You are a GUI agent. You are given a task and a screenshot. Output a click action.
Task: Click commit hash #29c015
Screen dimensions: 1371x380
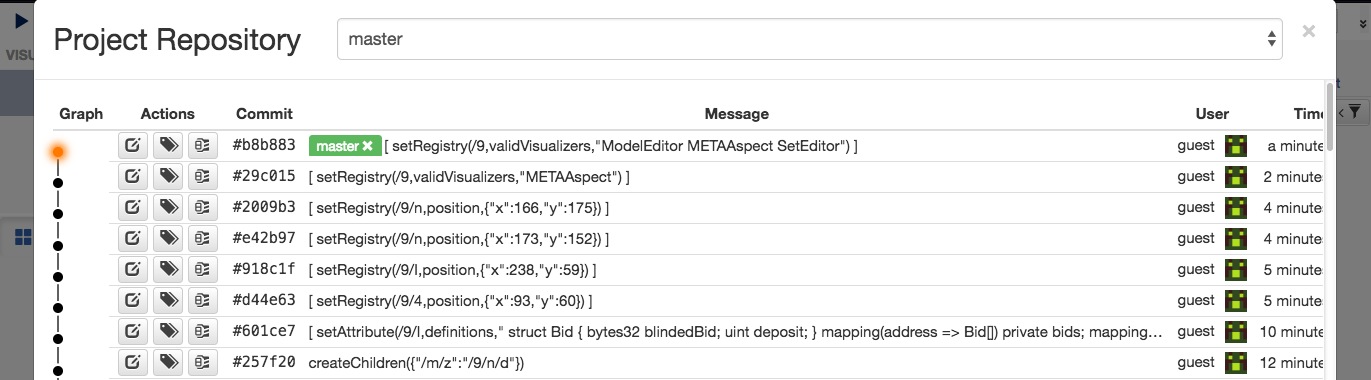(264, 177)
